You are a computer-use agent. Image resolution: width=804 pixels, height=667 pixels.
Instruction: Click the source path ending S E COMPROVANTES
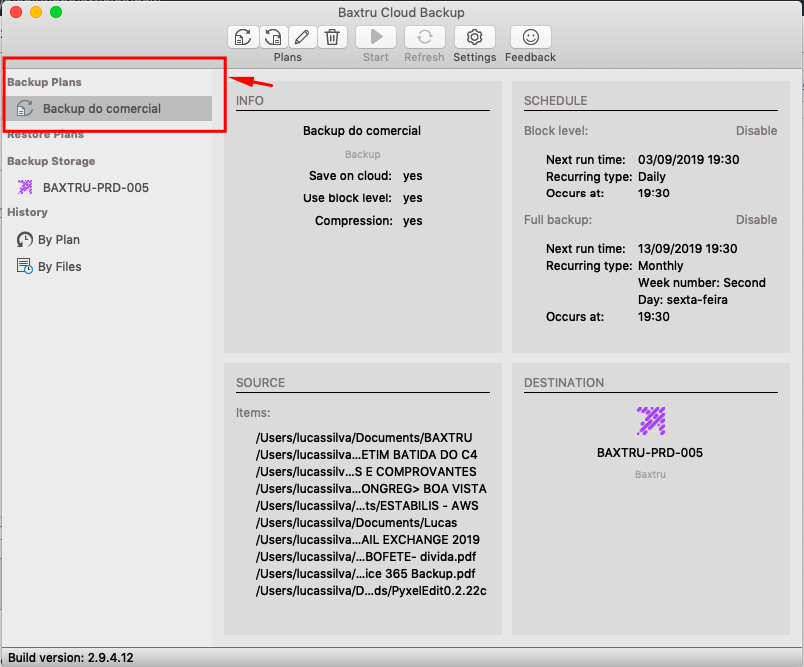tap(366, 472)
